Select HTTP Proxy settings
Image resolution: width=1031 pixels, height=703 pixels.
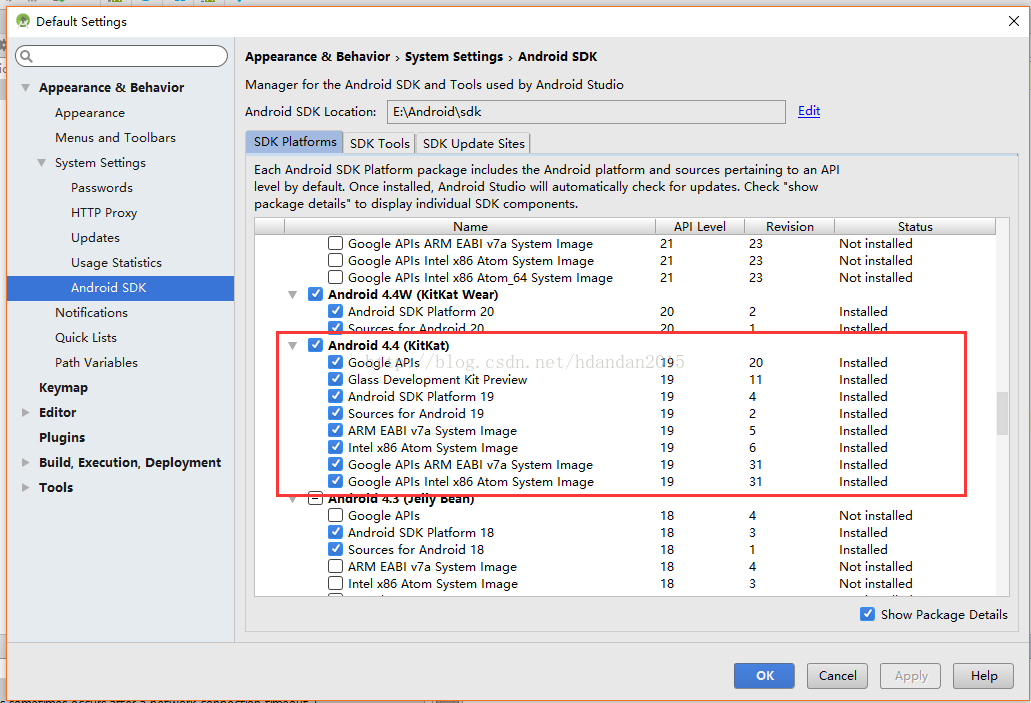point(104,212)
